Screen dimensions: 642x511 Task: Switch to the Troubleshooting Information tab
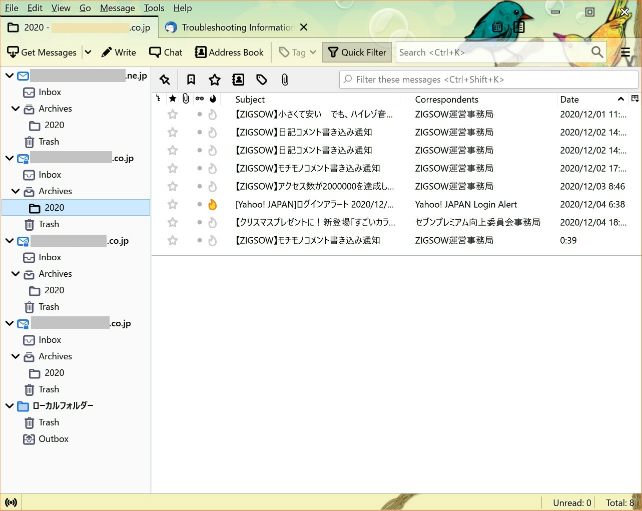[x=236, y=27]
